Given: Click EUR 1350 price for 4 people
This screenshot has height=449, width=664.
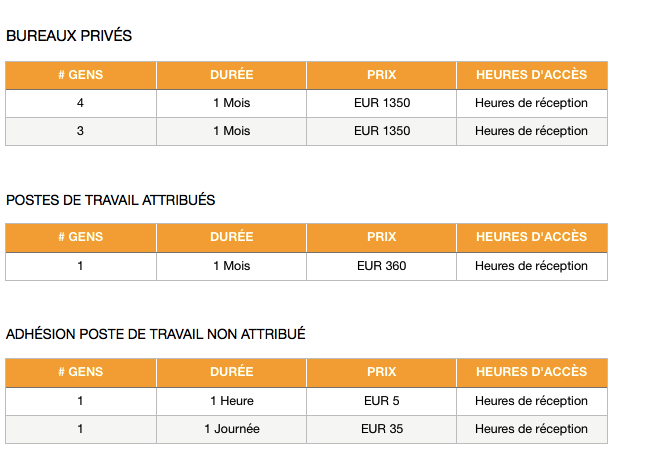Looking at the screenshot, I should click(x=382, y=103).
